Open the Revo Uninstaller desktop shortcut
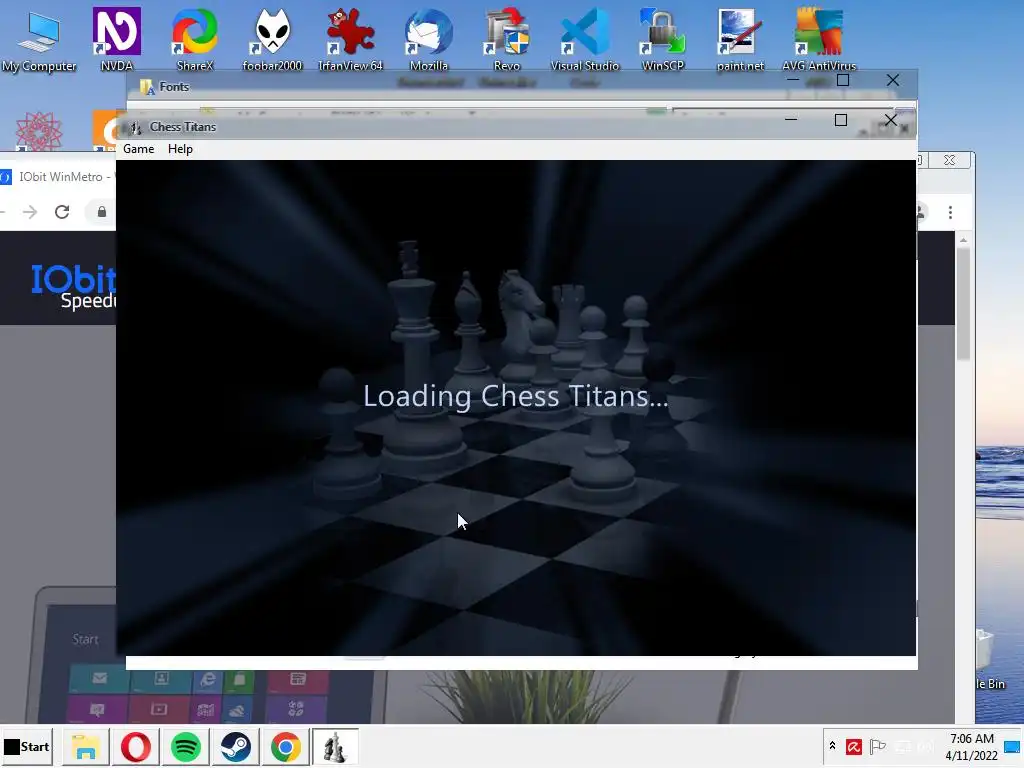 coord(507,39)
